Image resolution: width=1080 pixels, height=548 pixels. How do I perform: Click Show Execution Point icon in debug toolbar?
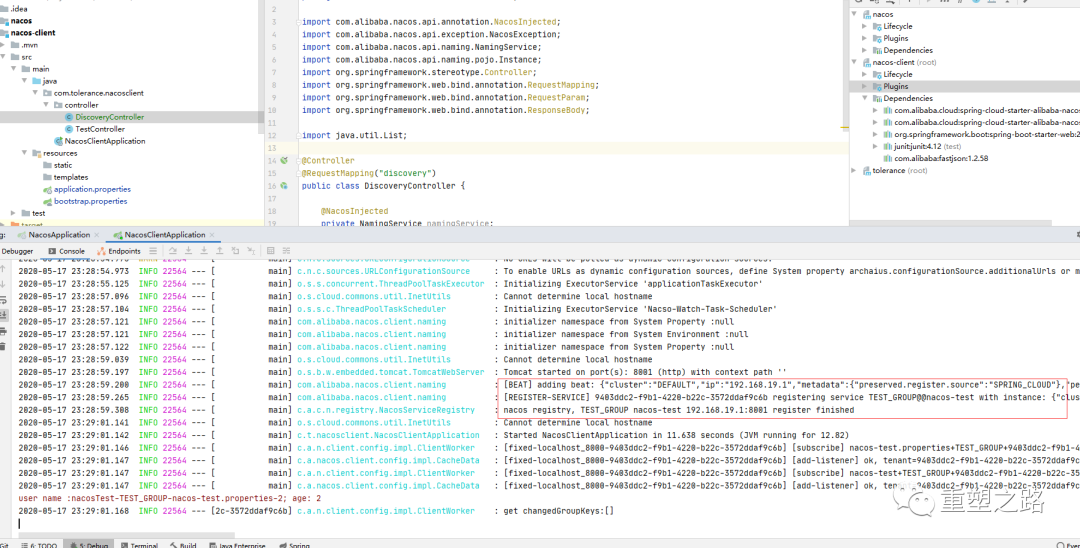coord(153,251)
